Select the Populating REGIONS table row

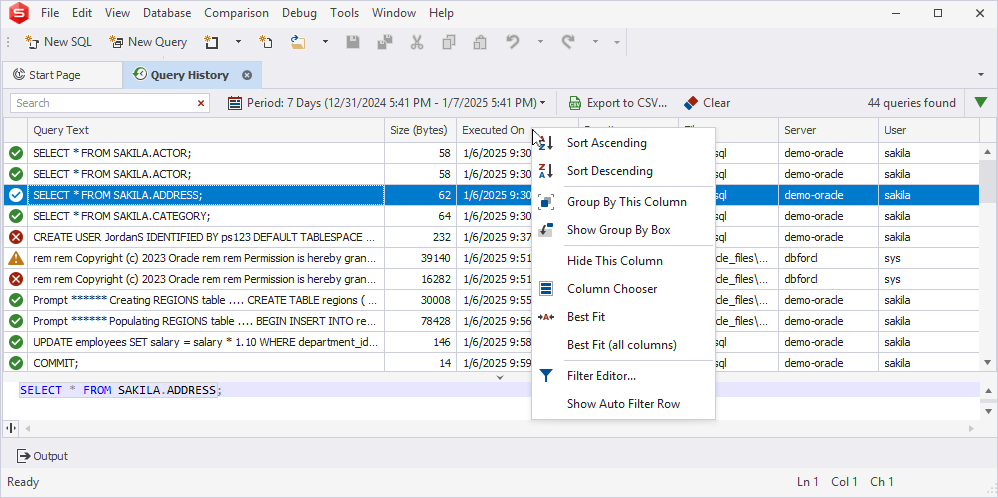tap(491, 322)
